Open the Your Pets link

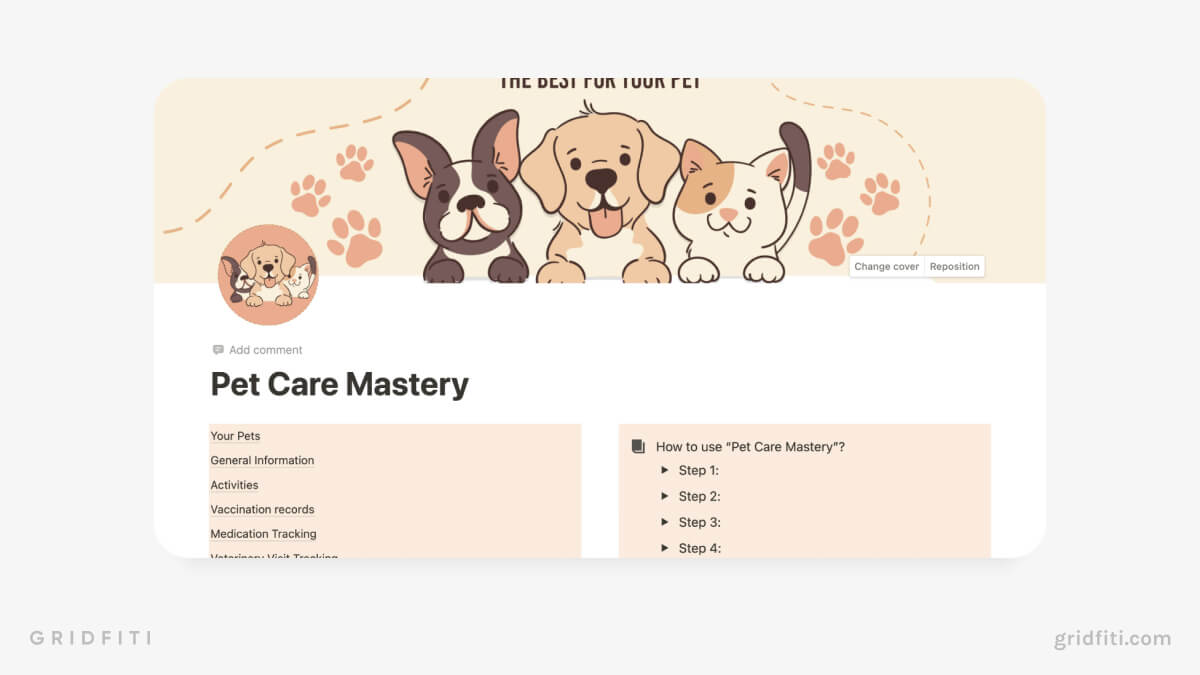click(235, 436)
